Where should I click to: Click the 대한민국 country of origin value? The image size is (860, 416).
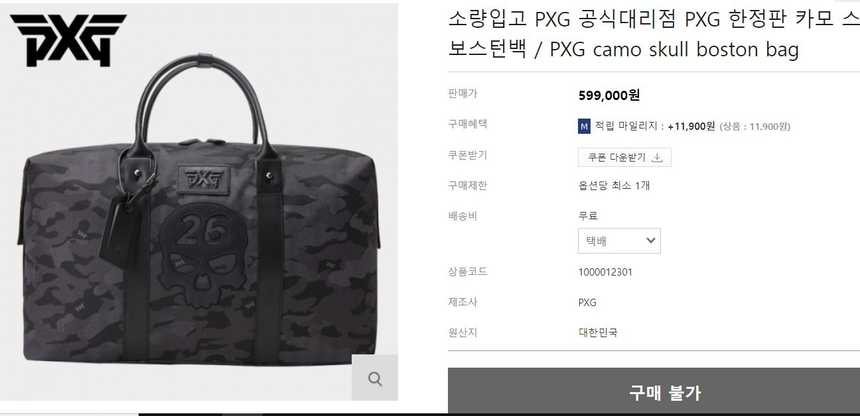[x=598, y=332]
